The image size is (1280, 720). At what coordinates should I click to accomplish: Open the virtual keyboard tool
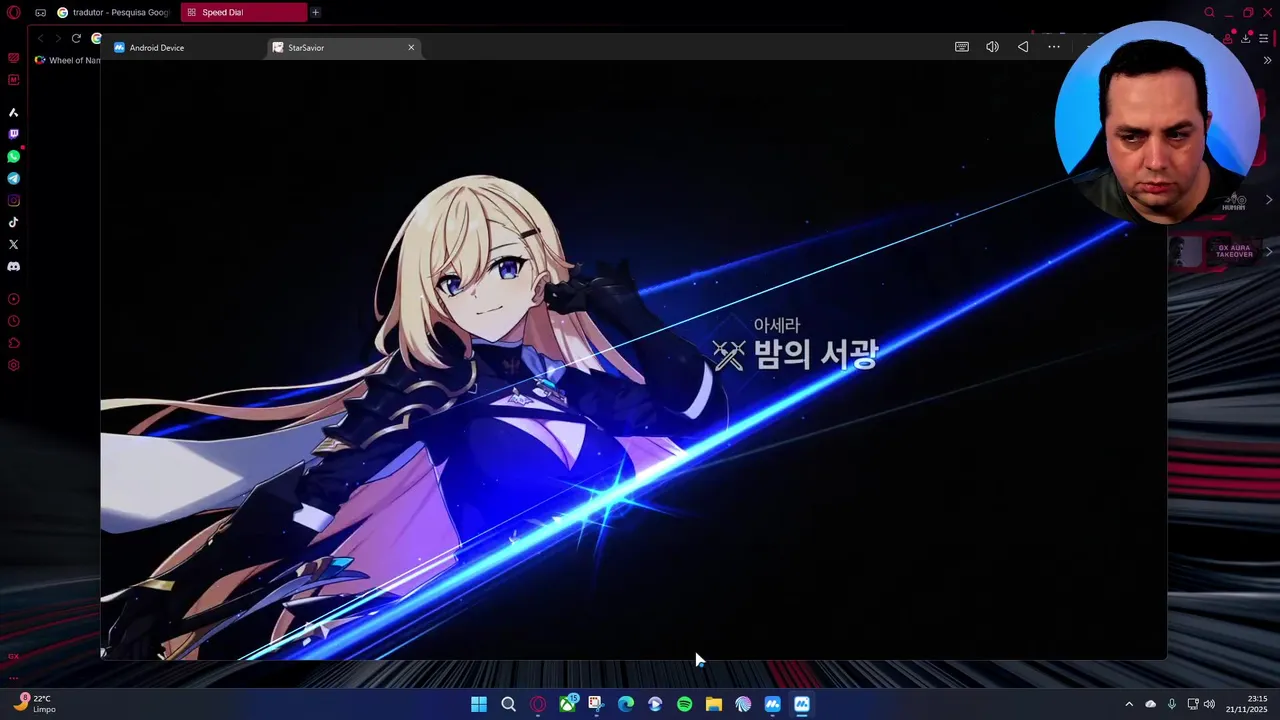962,47
